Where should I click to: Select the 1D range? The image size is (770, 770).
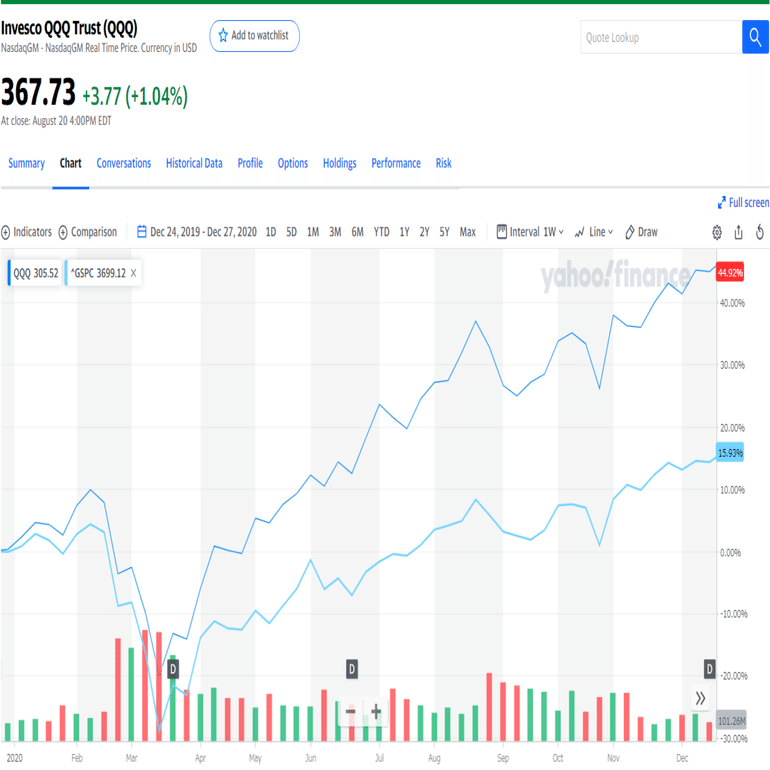(x=271, y=232)
